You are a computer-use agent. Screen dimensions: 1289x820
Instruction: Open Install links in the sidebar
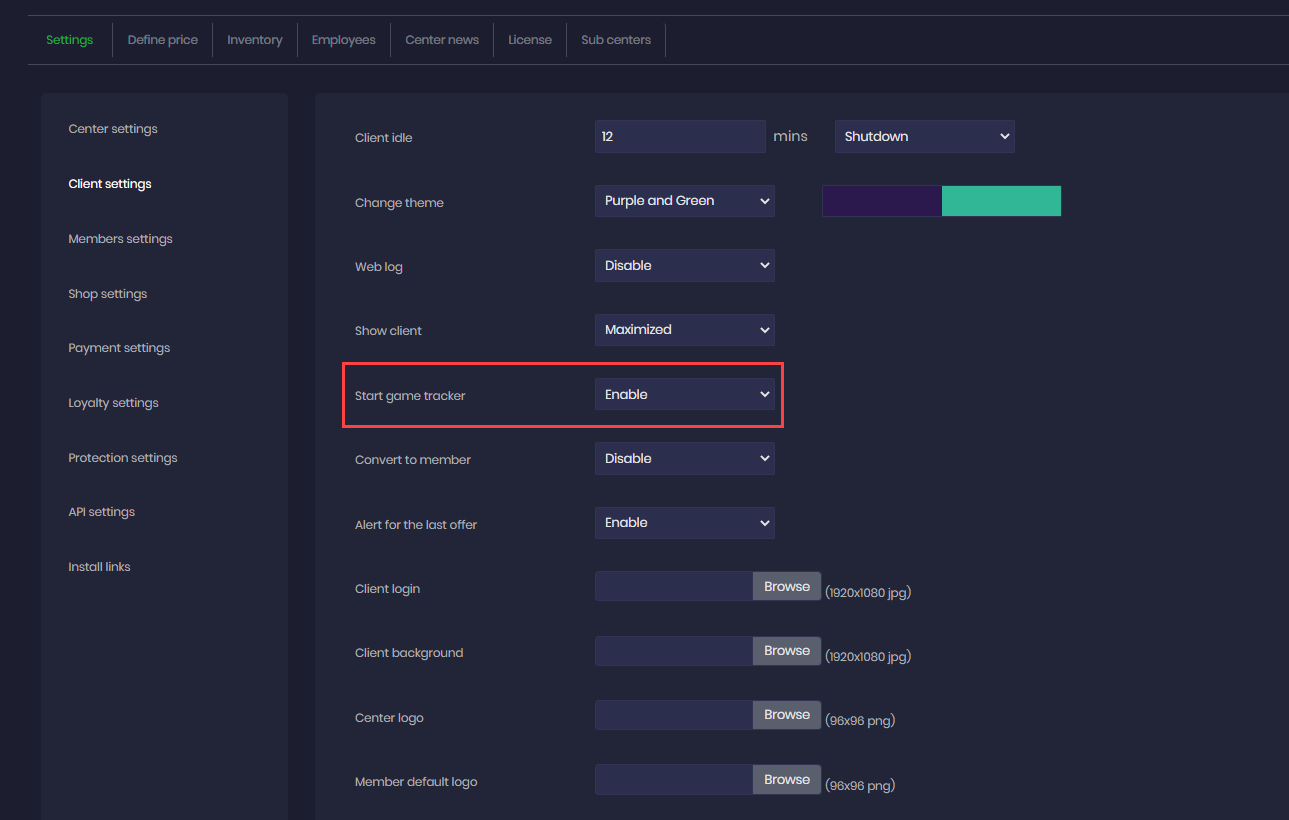[x=99, y=567]
